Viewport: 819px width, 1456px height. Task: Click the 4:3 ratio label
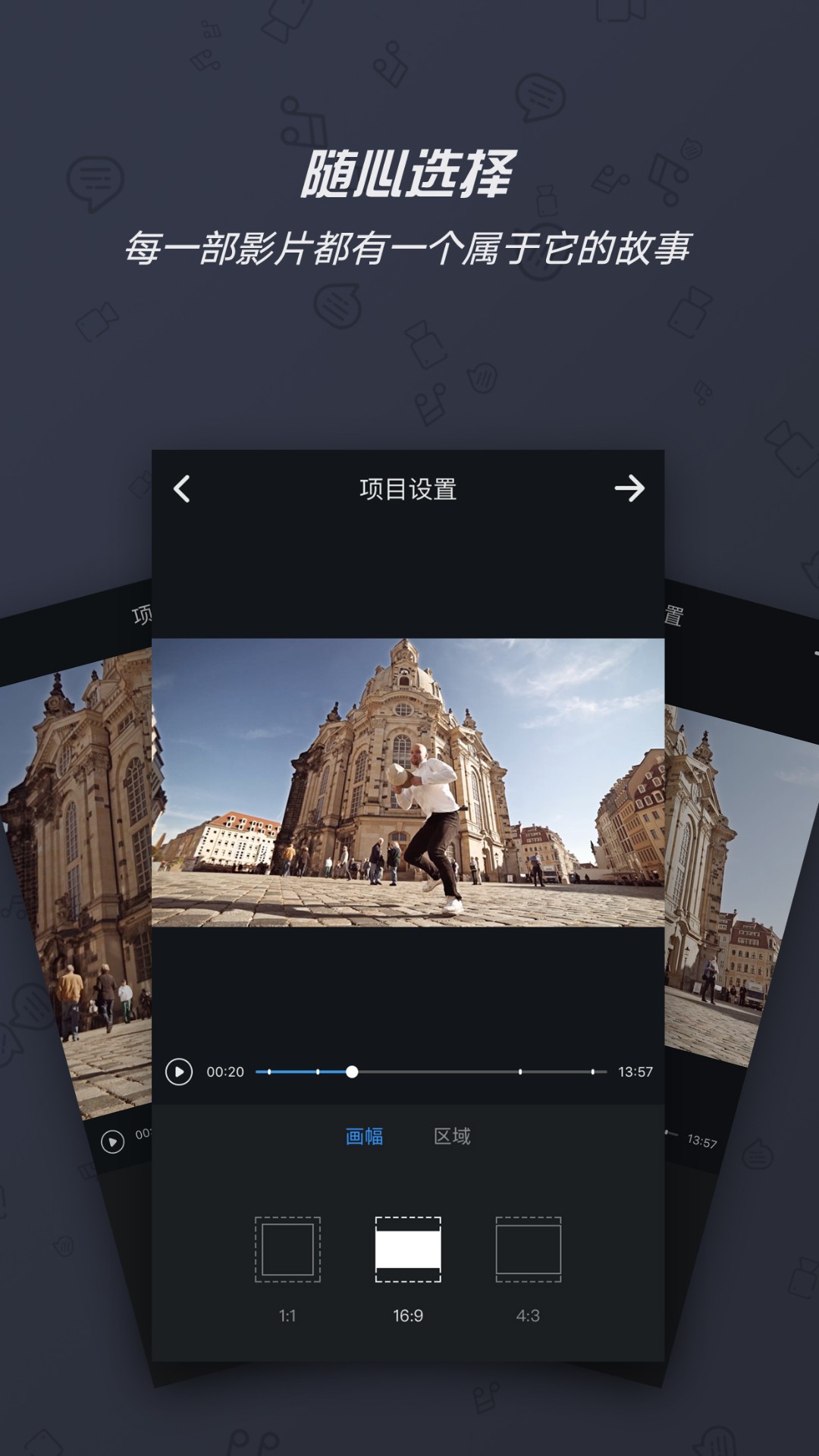click(528, 1316)
